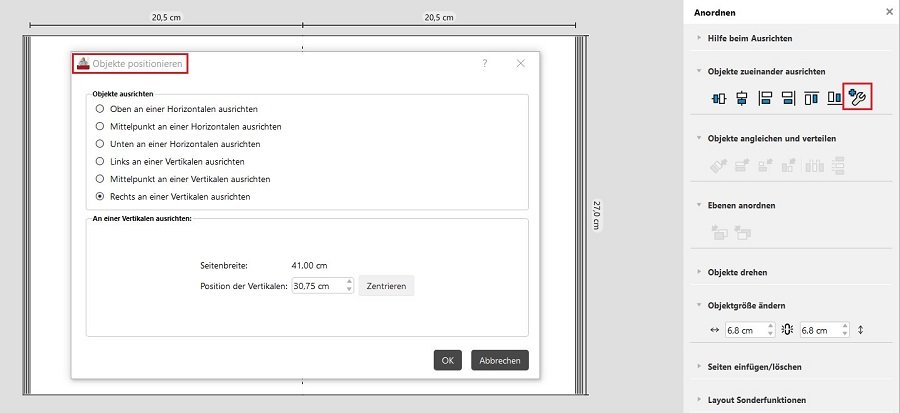Select Rechts an einer Vertikalen ausrichten
This screenshot has width=900, height=413.
click(x=100, y=196)
